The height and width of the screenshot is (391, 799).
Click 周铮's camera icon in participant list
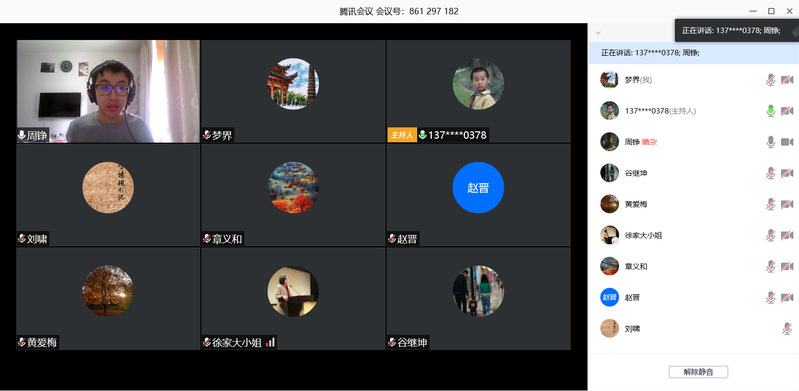(787, 142)
